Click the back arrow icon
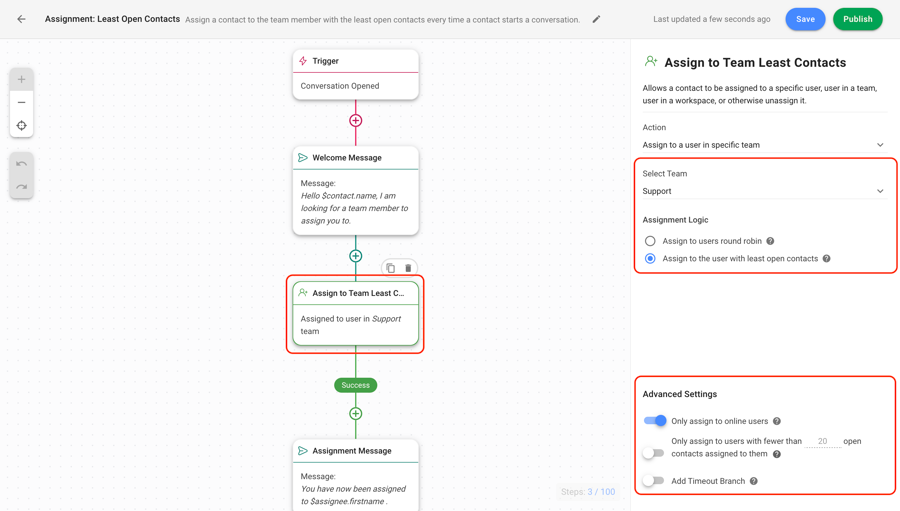This screenshot has width=900, height=511. pos(21,19)
